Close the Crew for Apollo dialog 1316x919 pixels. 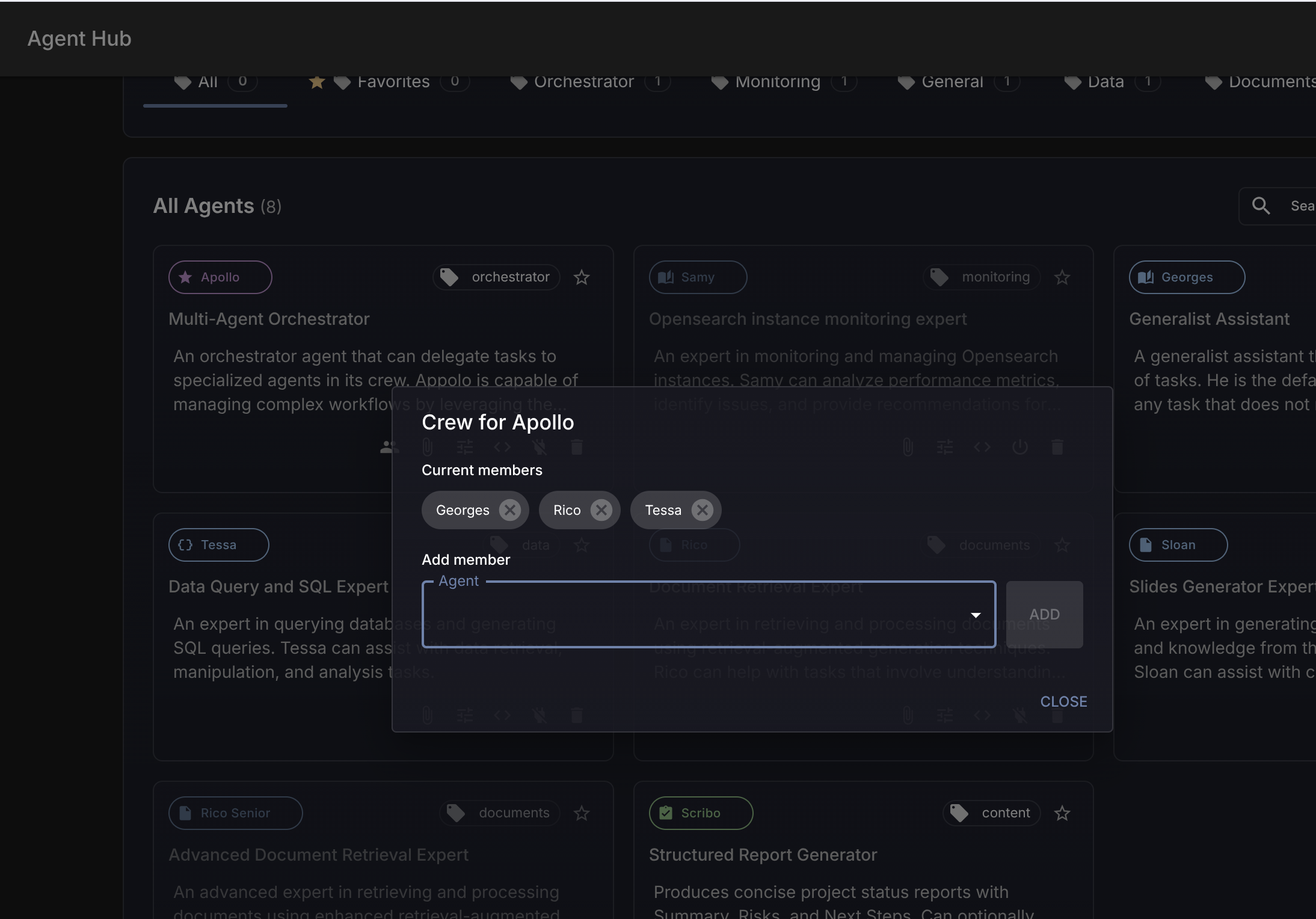point(1063,701)
